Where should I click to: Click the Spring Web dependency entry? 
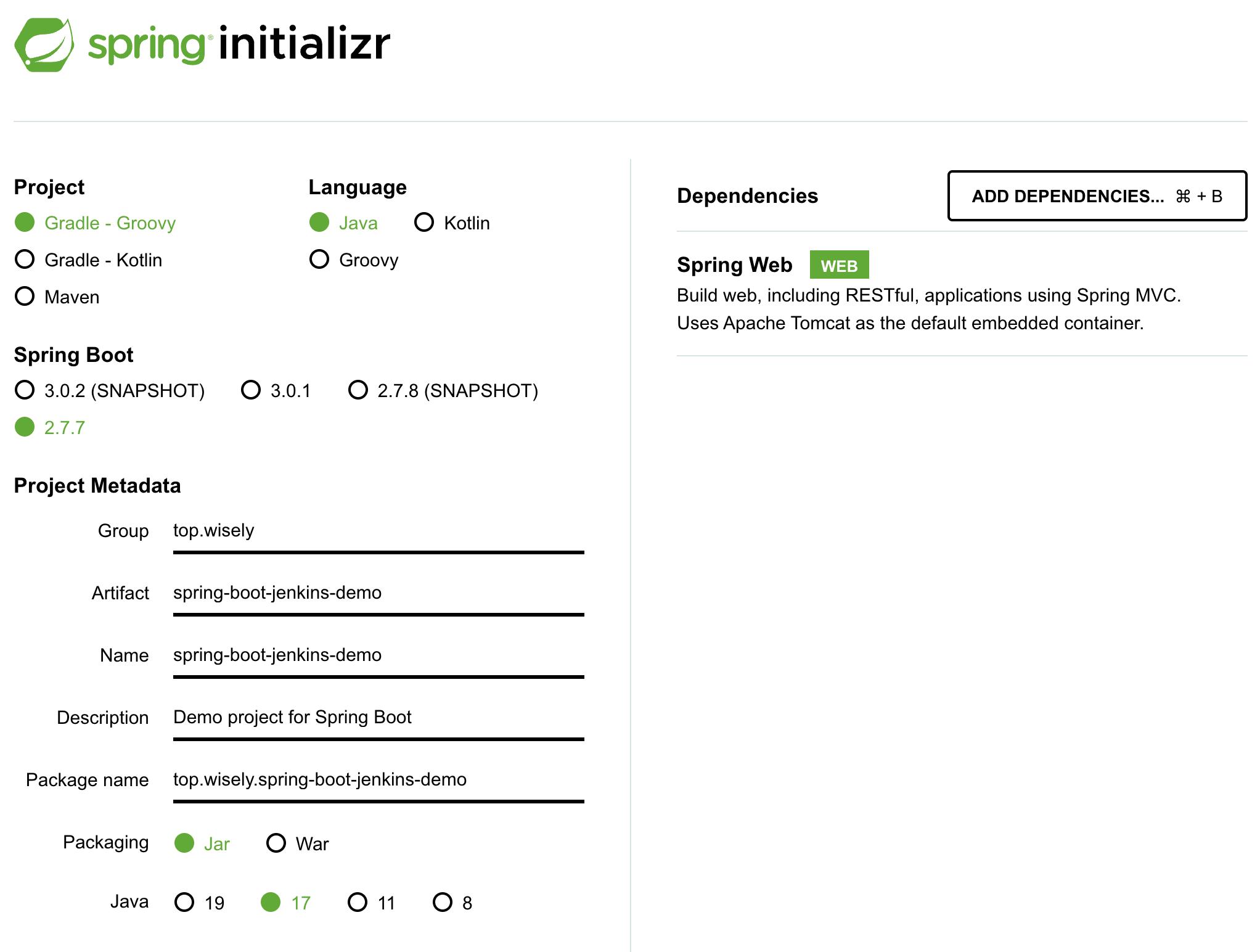734,265
